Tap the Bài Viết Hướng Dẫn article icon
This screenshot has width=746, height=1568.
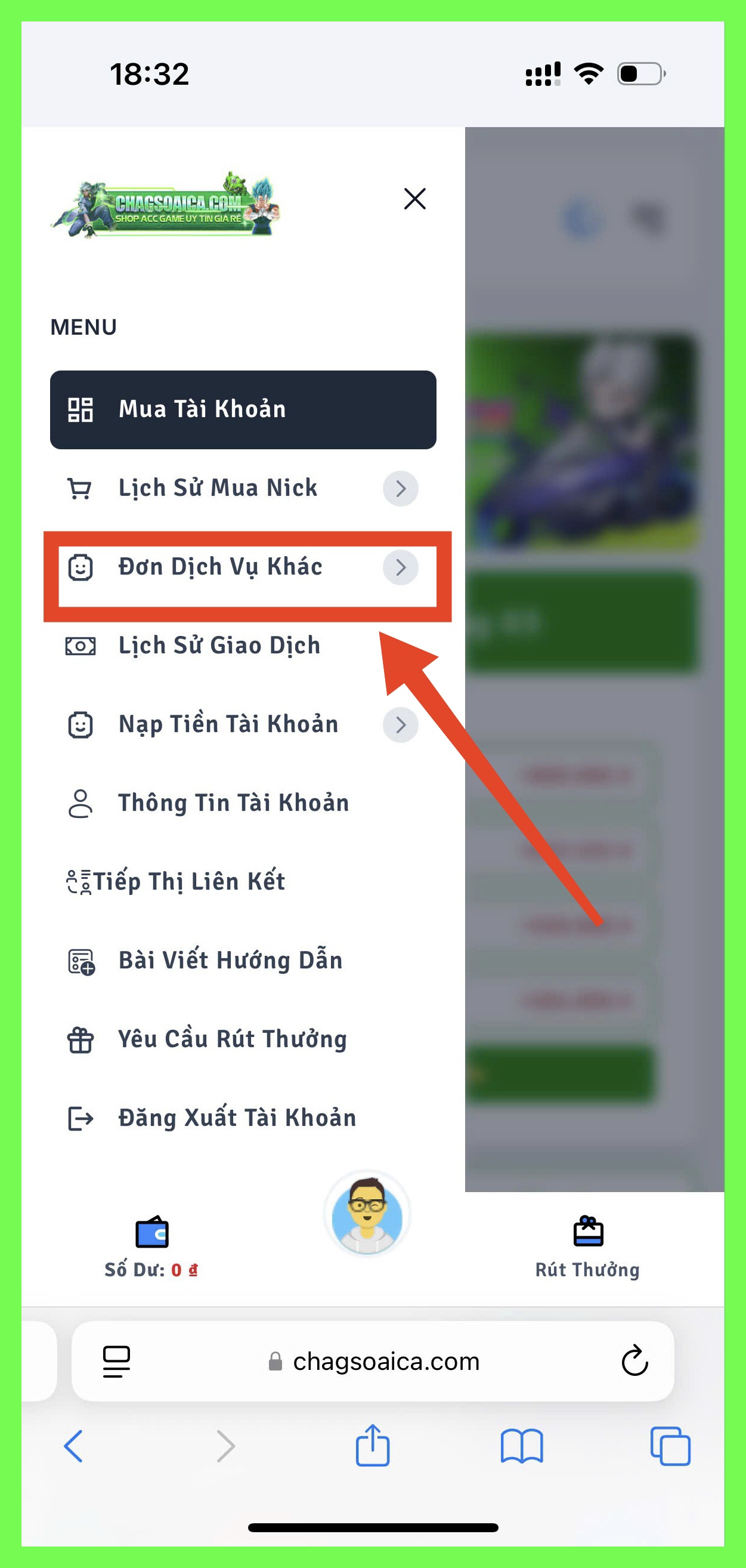(81, 962)
